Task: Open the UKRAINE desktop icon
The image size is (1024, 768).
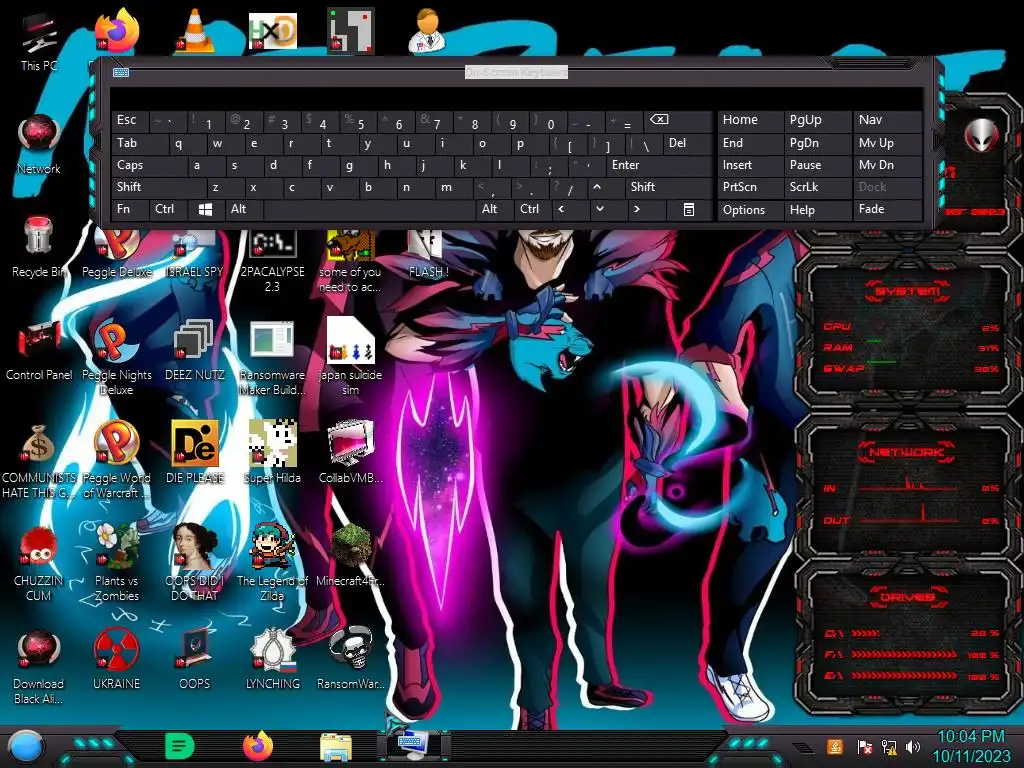Action: tap(117, 658)
